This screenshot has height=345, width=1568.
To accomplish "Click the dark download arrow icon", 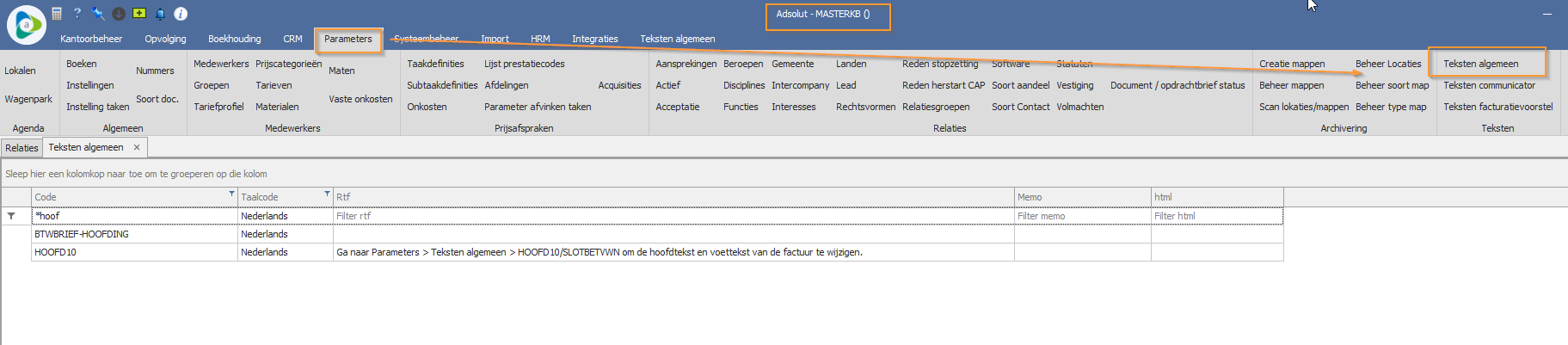I will [119, 14].
